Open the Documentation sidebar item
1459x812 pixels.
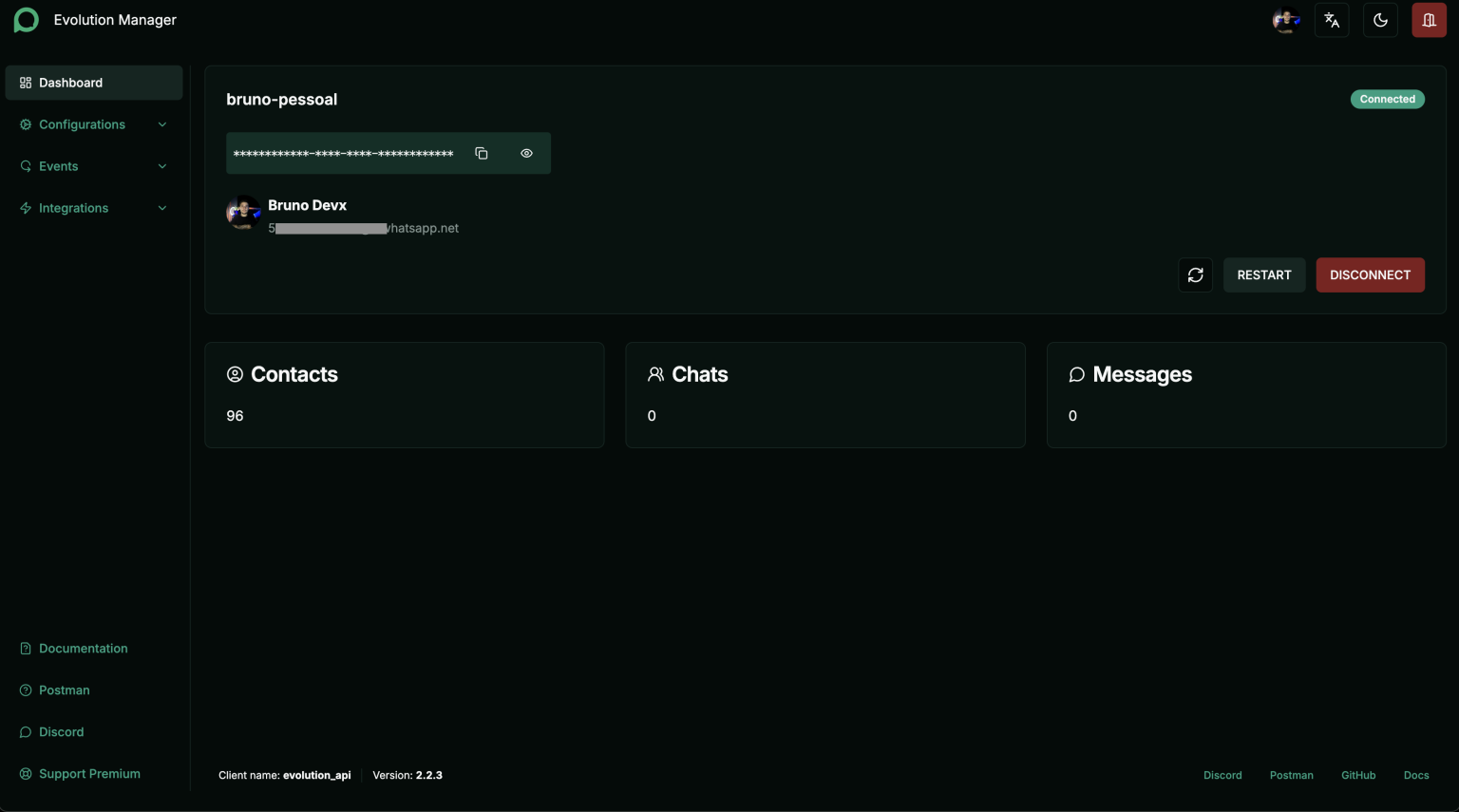pos(84,648)
